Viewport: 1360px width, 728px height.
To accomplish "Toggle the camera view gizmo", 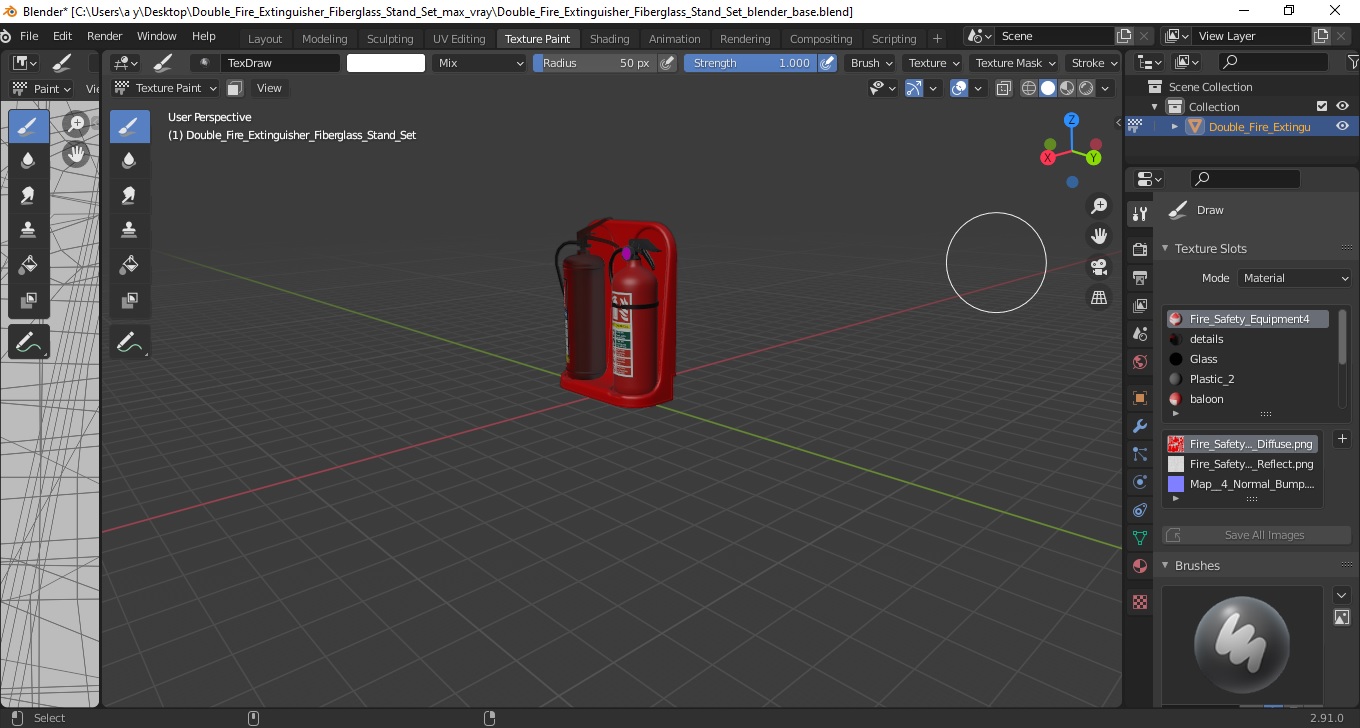I will [1099, 267].
